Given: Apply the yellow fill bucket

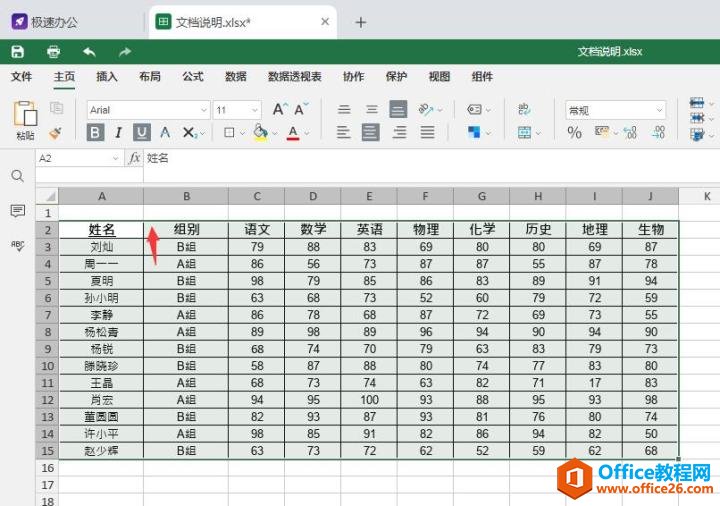Looking at the screenshot, I should [x=260, y=133].
